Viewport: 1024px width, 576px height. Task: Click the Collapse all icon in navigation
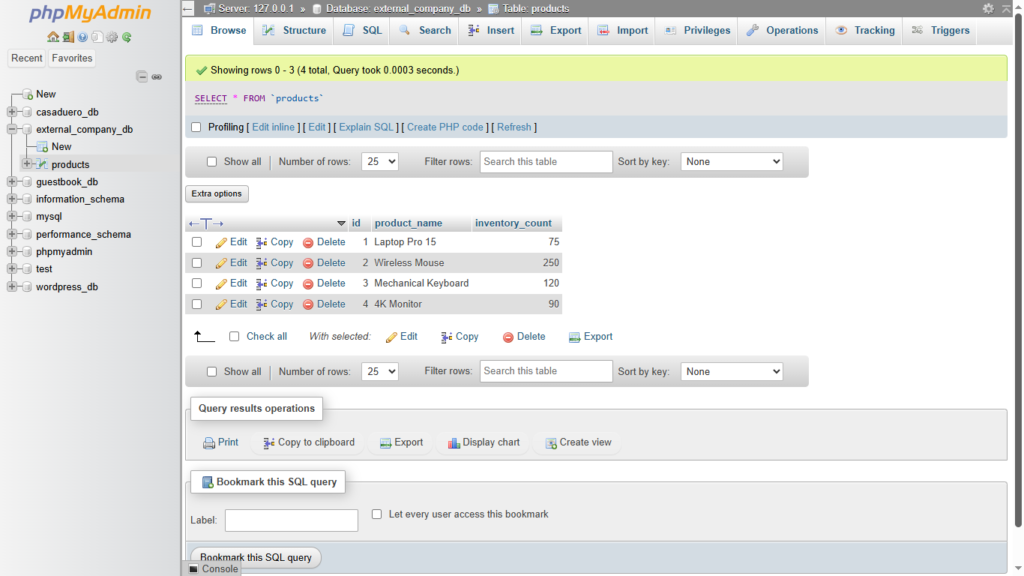tap(142, 77)
